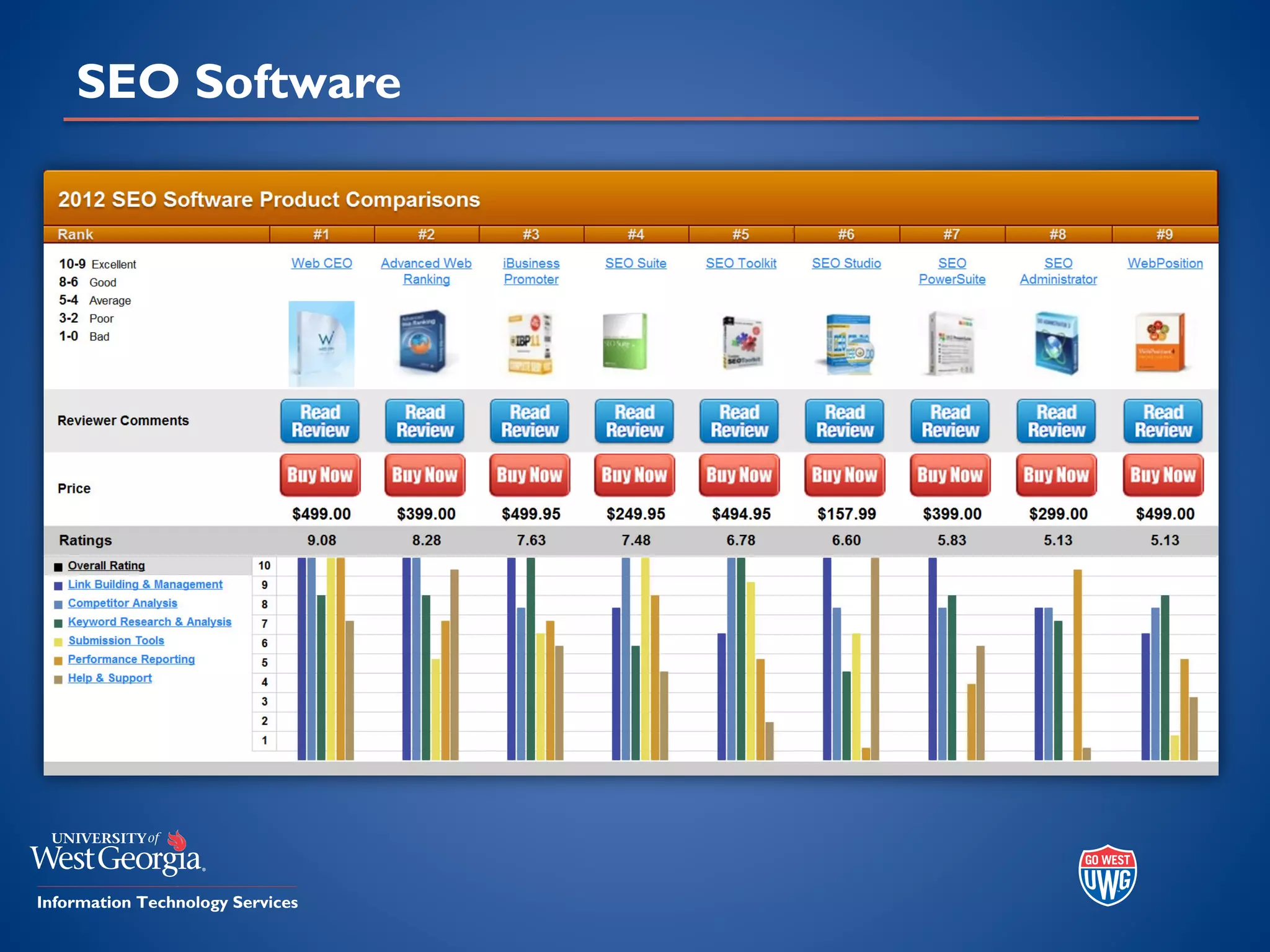Image resolution: width=1270 pixels, height=952 pixels.
Task: Select the Help & Support legend link
Action: tap(110, 678)
